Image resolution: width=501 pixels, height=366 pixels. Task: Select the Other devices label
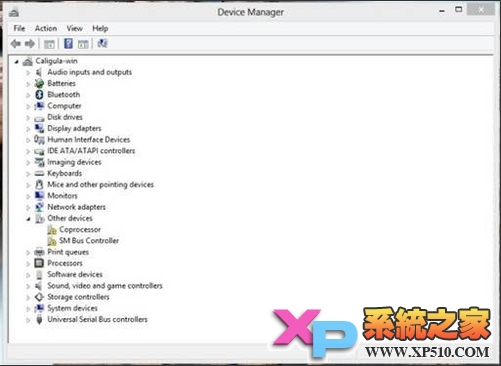coord(70,218)
